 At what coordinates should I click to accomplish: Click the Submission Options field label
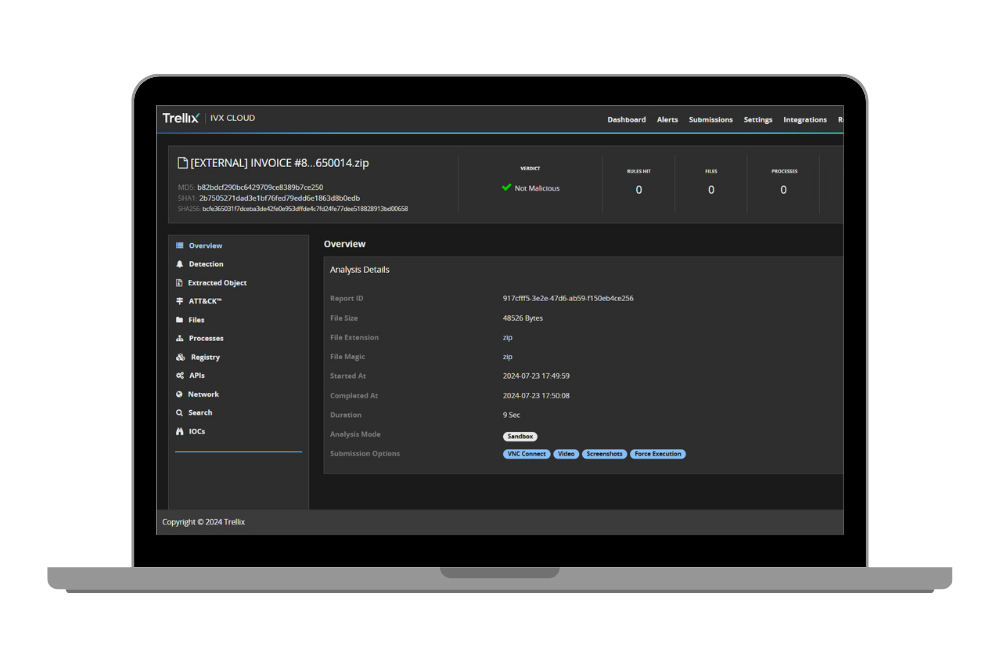pyautogui.click(x=365, y=454)
